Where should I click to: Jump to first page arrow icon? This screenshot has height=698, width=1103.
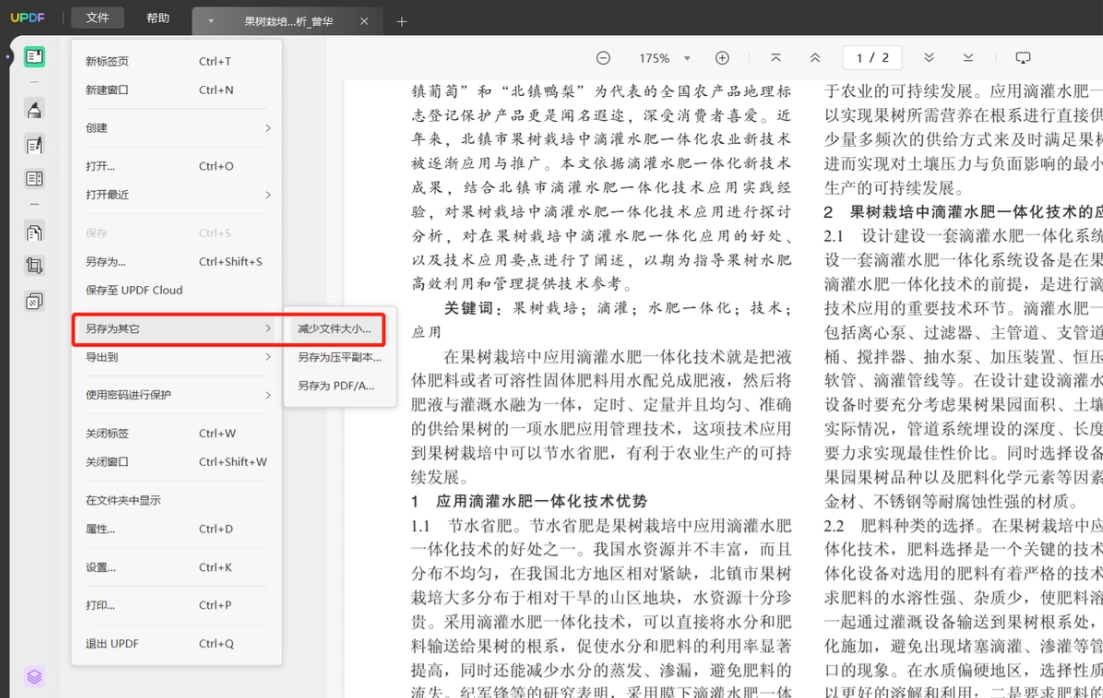pos(776,58)
